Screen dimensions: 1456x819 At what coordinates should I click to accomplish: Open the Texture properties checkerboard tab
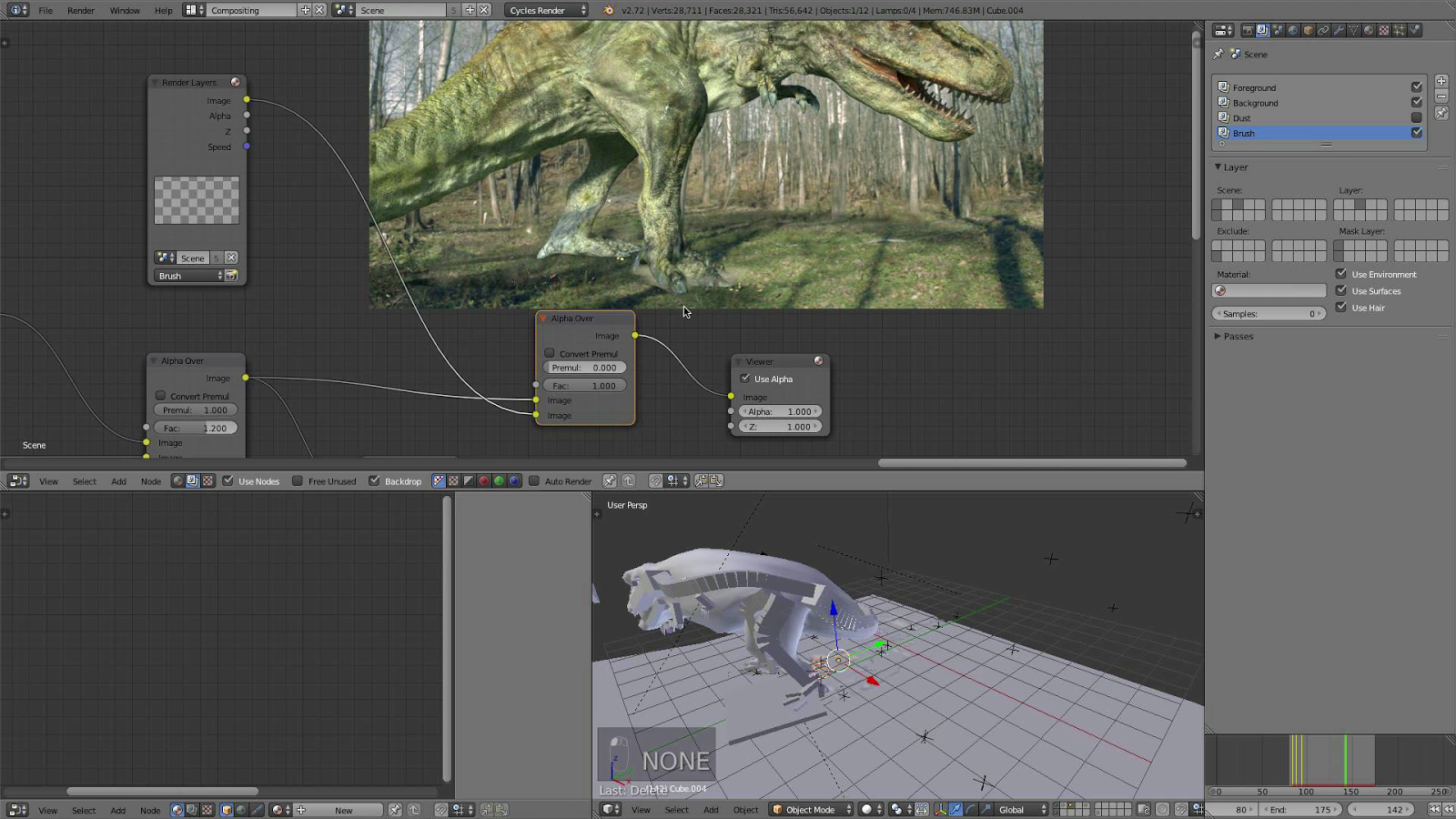[1384, 30]
